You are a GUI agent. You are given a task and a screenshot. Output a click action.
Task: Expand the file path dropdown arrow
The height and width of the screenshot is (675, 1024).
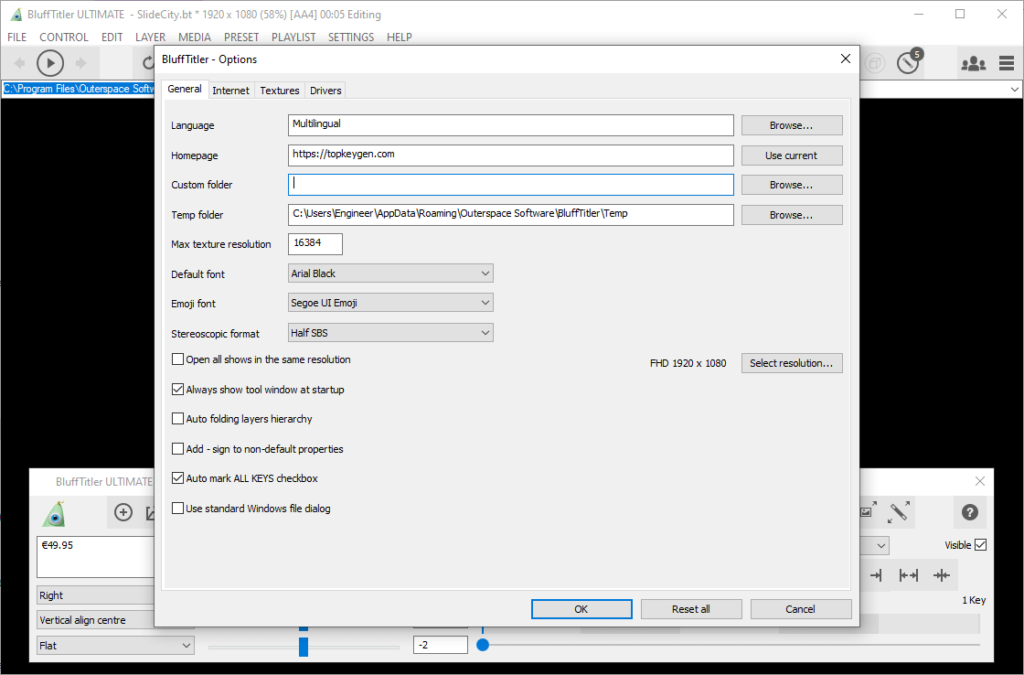(x=1014, y=89)
